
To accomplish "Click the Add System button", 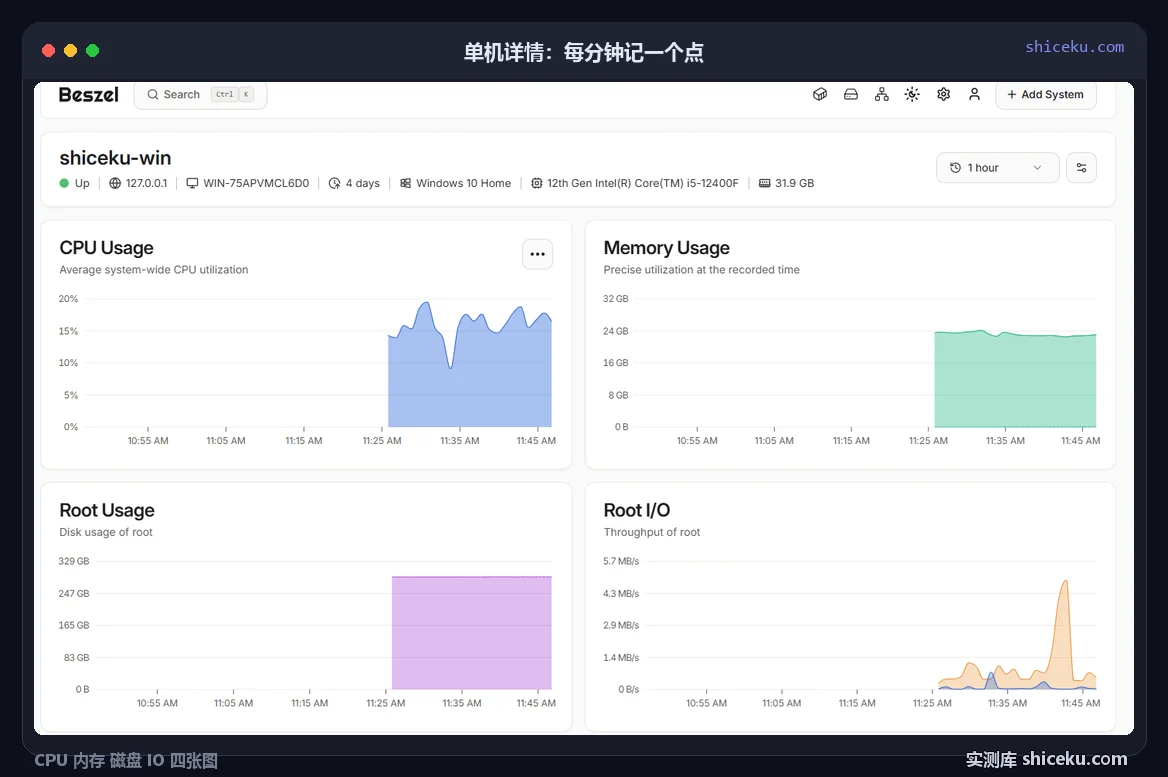I will tap(1046, 95).
